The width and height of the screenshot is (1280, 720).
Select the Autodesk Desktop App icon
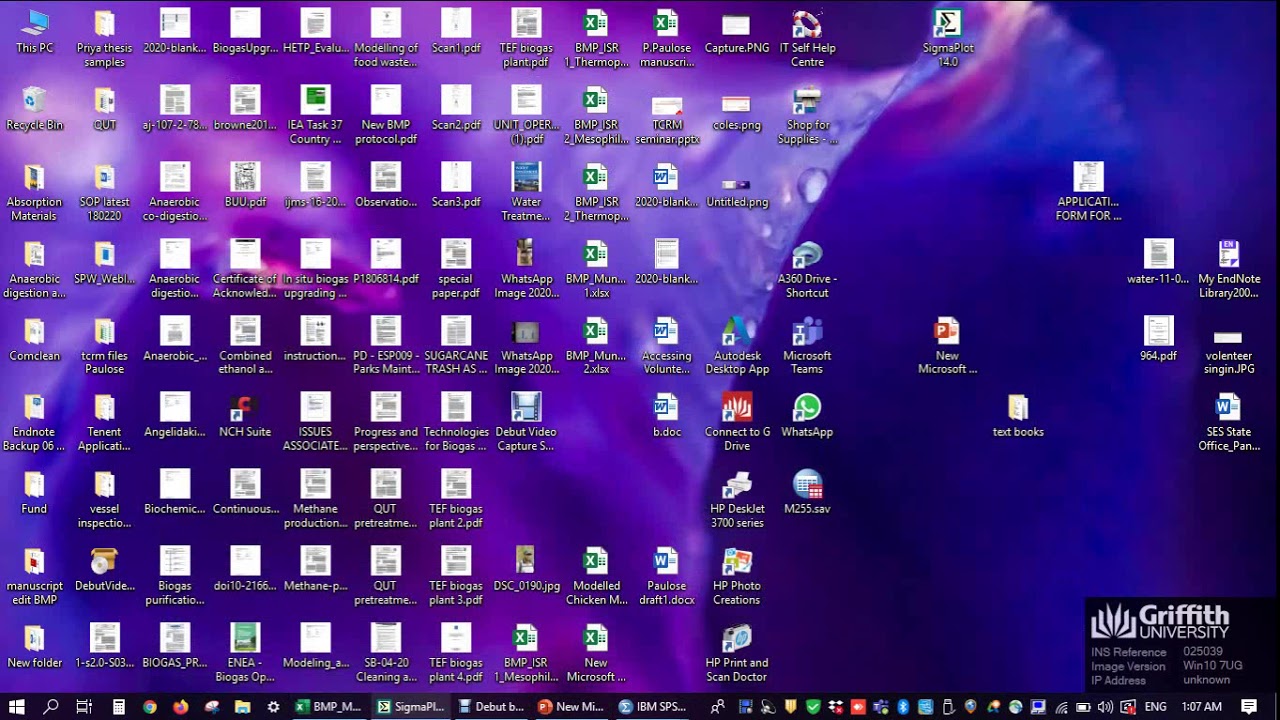coord(737,346)
